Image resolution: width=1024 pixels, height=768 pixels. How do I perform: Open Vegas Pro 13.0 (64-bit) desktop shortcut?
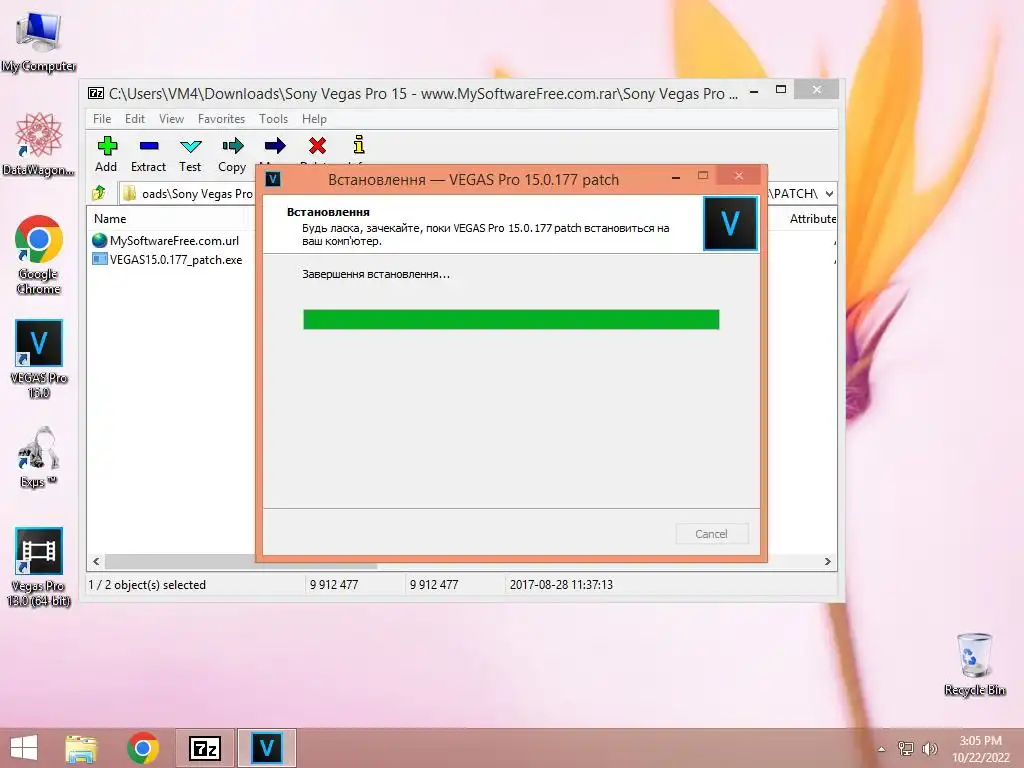[39, 567]
